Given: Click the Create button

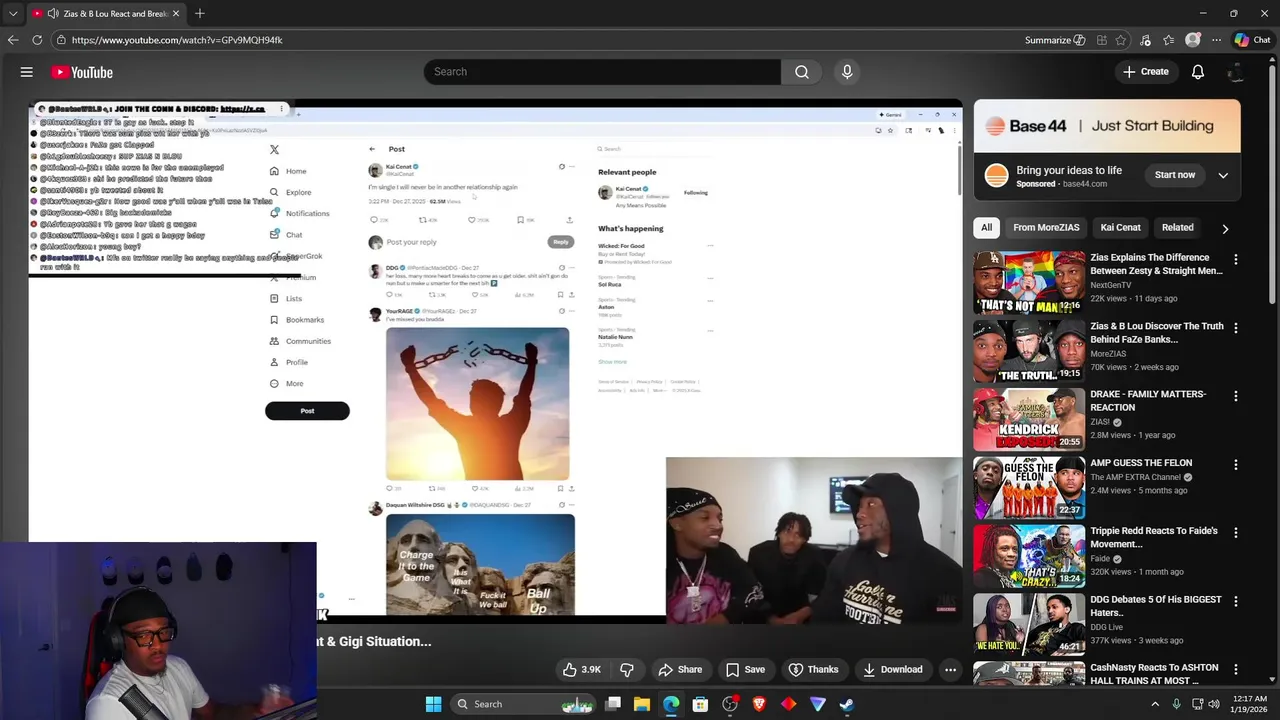Looking at the screenshot, I should click(x=1146, y=72).
